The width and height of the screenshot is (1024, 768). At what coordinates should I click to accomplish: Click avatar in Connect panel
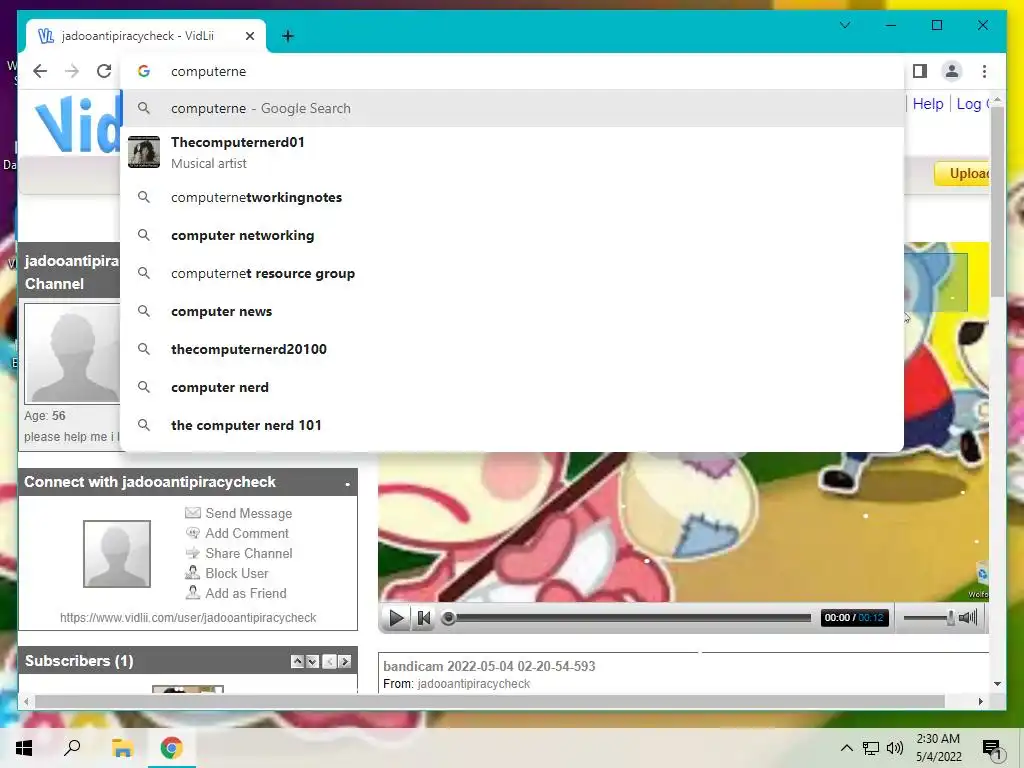coord(117,554)
